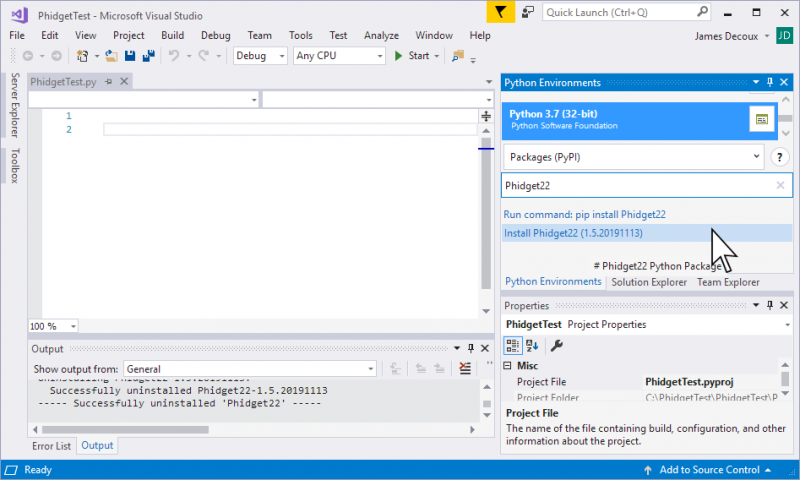800x480 pixels.
Task: Click the navigate forward arrow icon
Action: (57, 56)
